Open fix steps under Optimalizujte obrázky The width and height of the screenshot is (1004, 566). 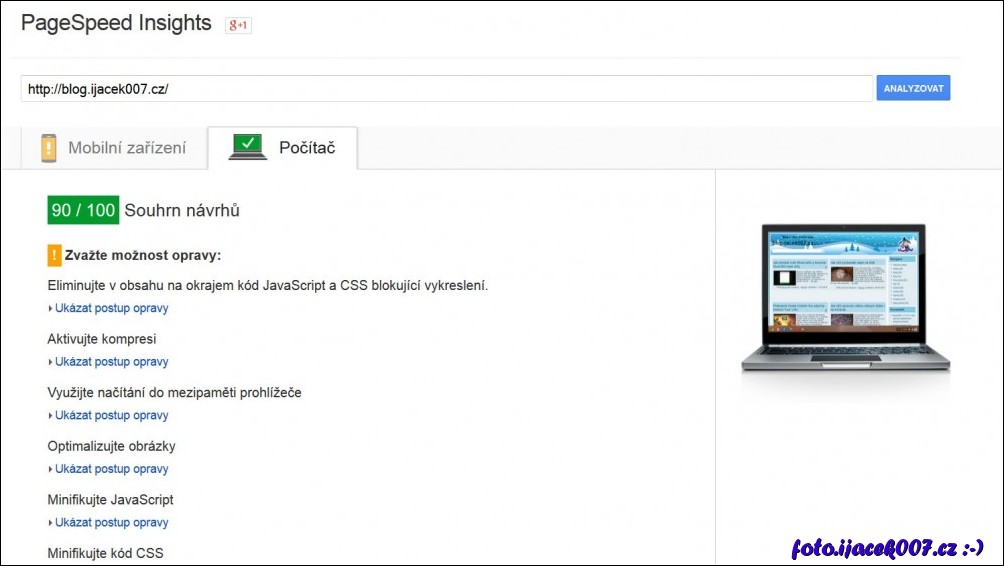(x=111, y=469)
